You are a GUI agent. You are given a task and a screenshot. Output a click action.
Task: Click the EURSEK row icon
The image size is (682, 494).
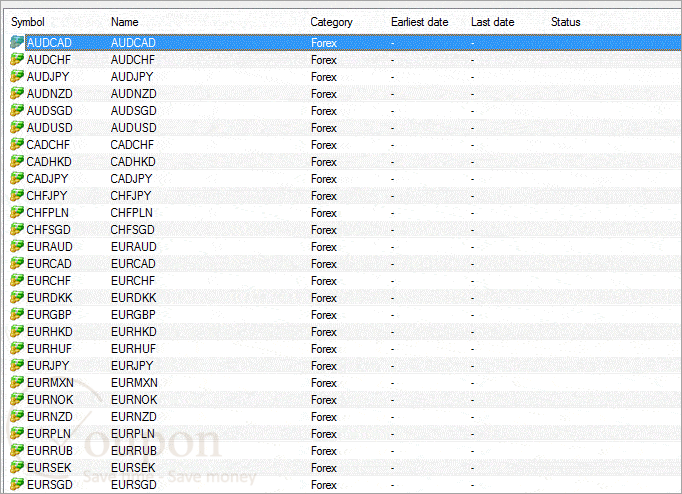point(17,467)
